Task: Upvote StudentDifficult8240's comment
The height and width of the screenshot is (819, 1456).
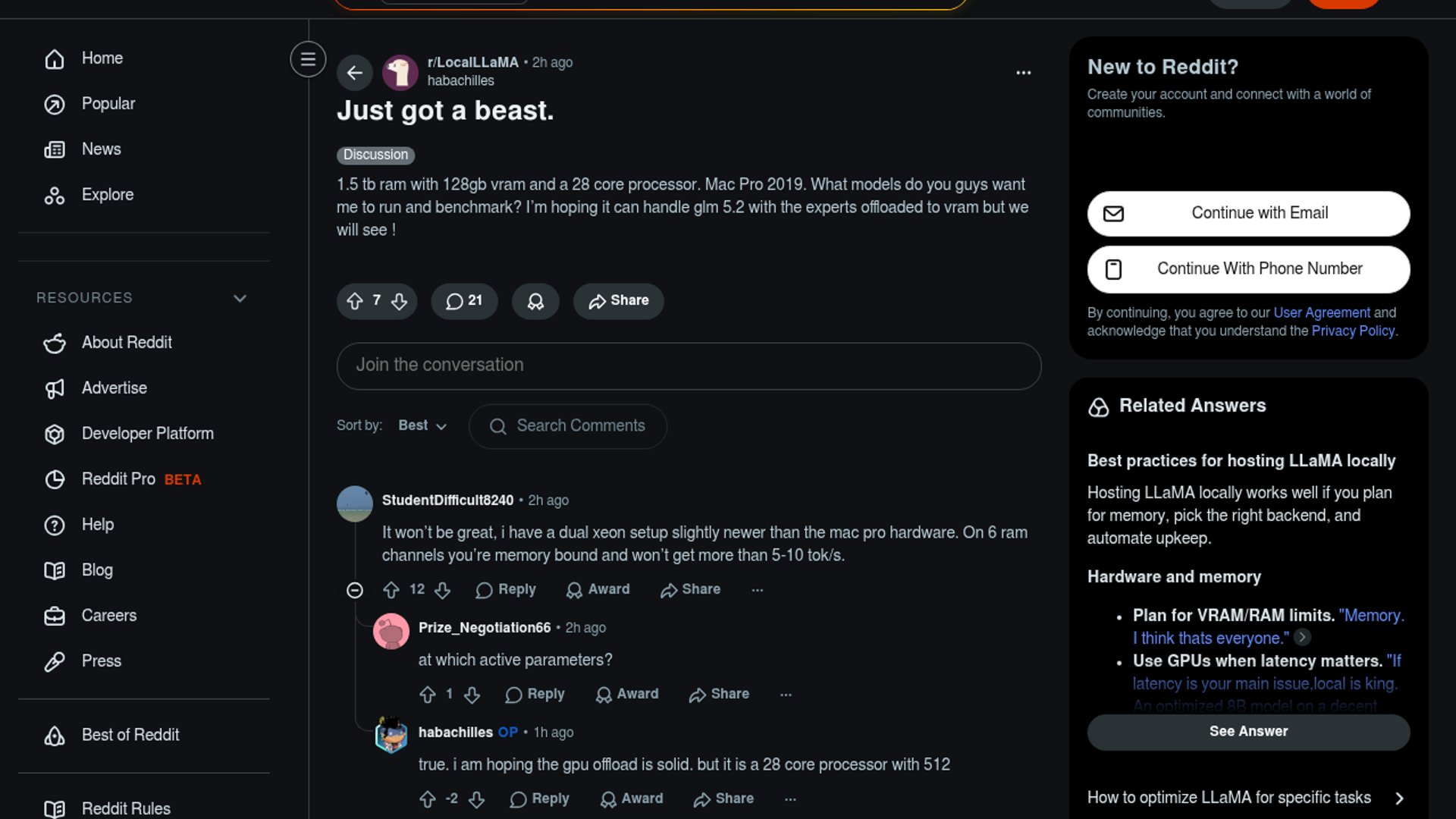Action: point(391,590)
